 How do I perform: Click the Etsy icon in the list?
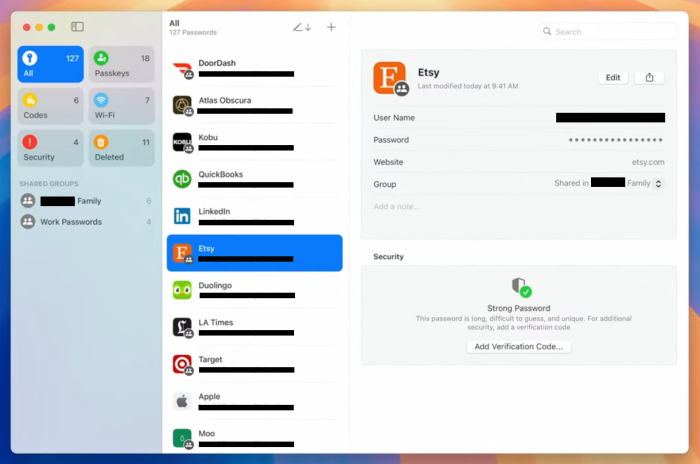pos(182,253)
